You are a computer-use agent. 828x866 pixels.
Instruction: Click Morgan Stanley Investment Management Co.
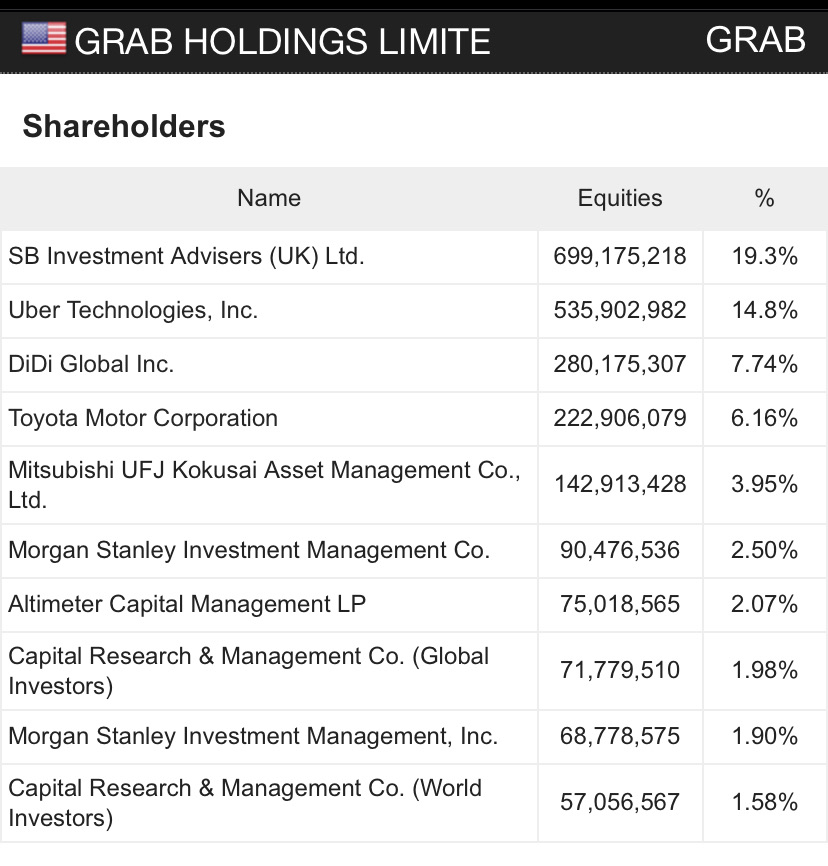pyautogui.click(x=249, y=550)
